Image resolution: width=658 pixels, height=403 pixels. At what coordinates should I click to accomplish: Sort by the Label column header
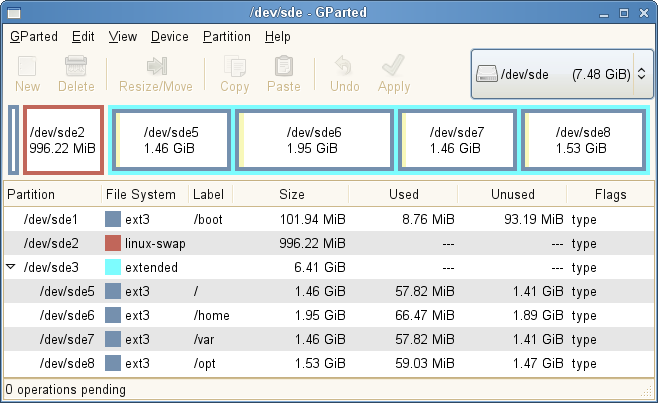click(x=210, y=194)
